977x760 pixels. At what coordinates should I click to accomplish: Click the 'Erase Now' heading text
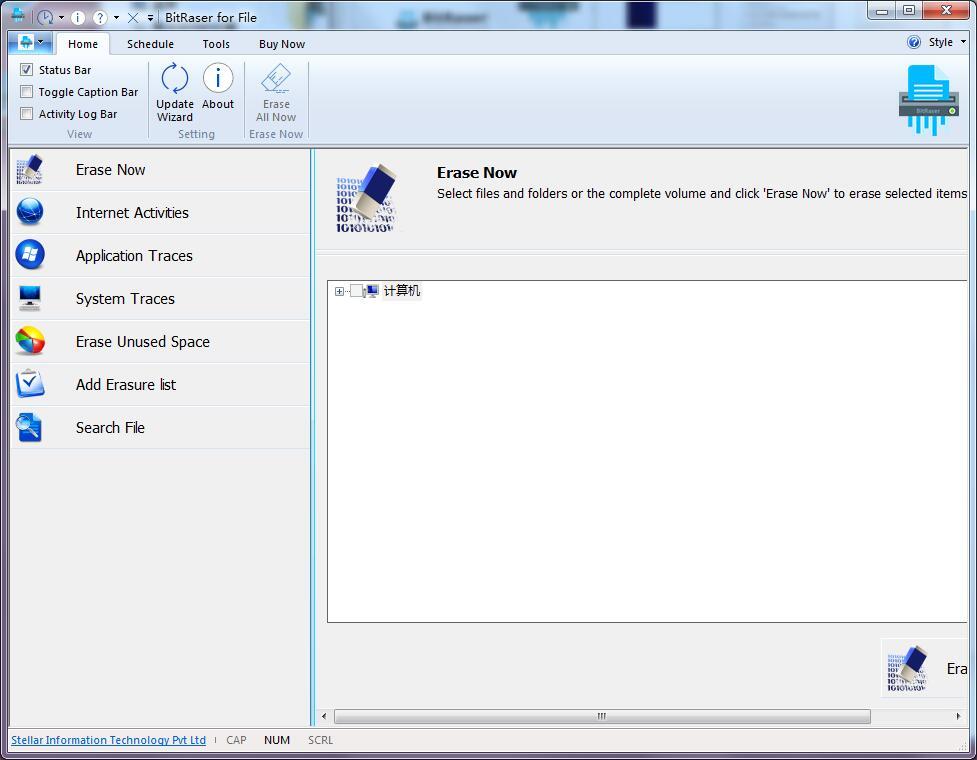coord(477,173)
